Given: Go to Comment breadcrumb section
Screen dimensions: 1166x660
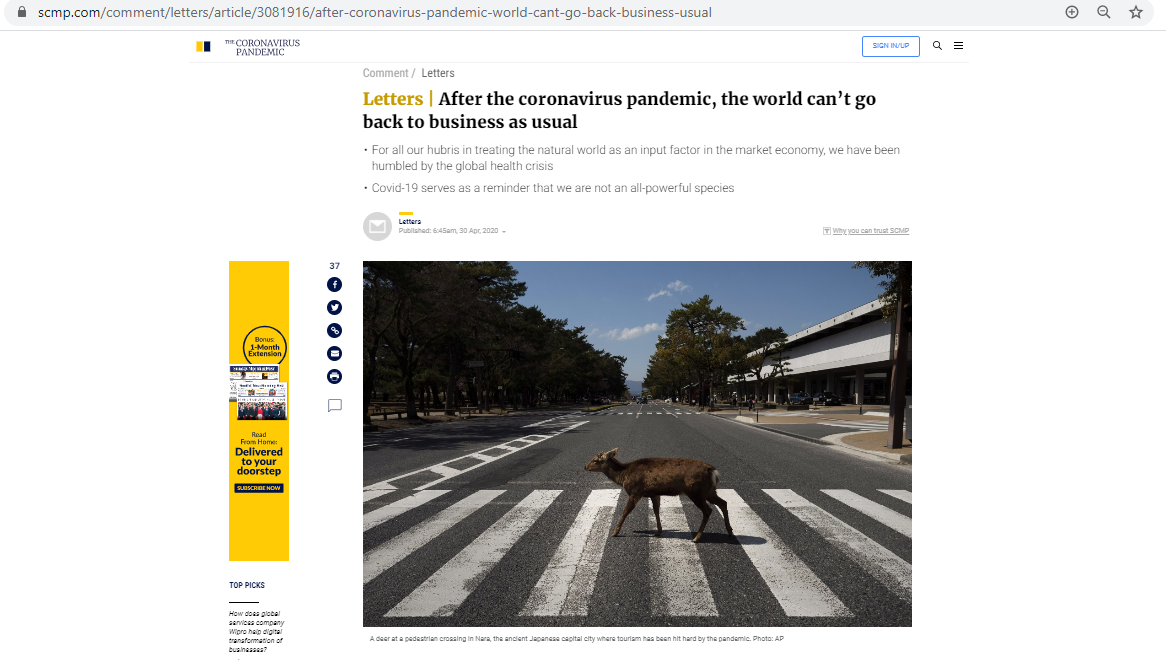Looking at the screenshot, I should click(385, 73).
